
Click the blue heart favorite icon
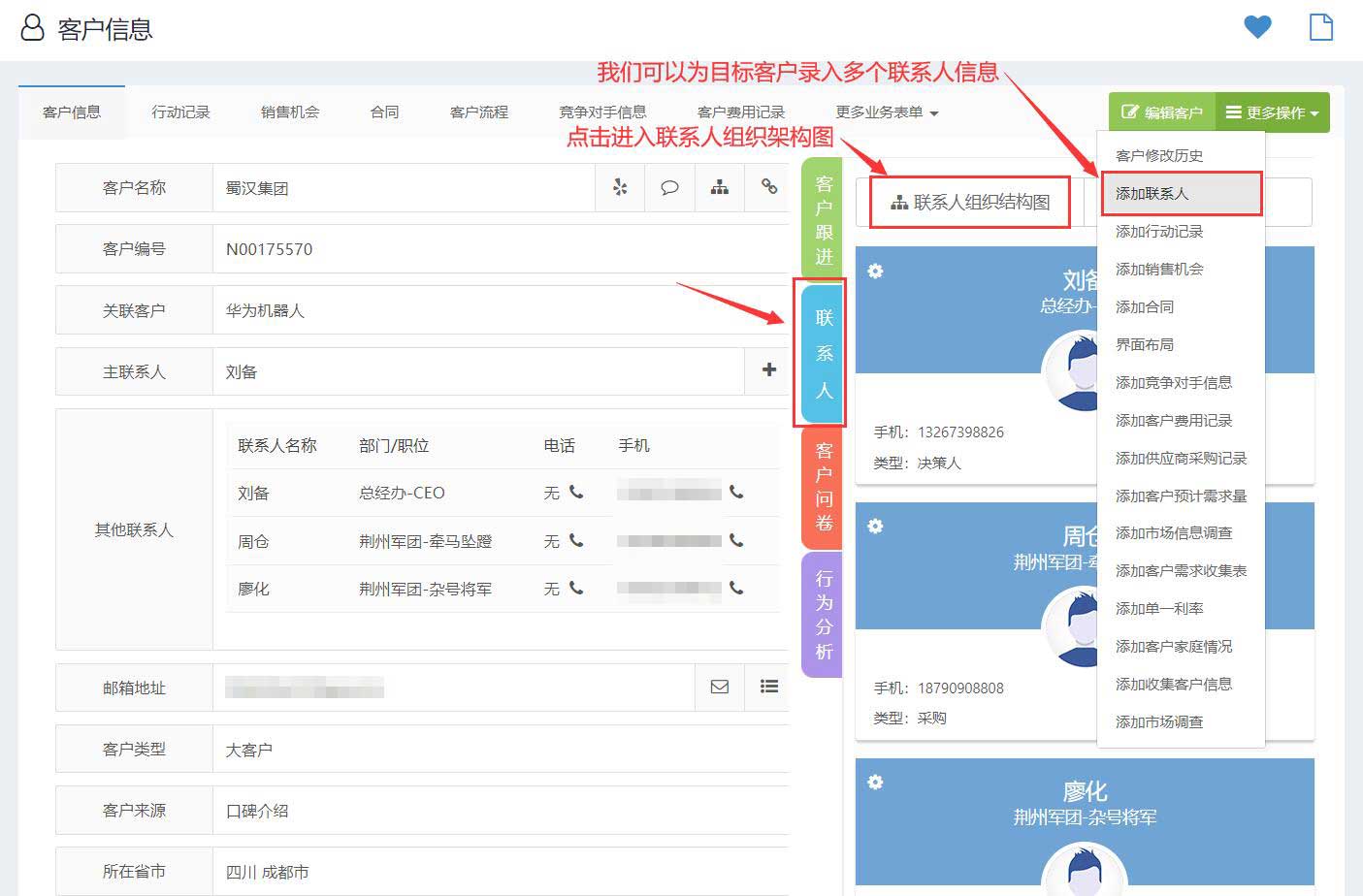tap(1257, 27)
